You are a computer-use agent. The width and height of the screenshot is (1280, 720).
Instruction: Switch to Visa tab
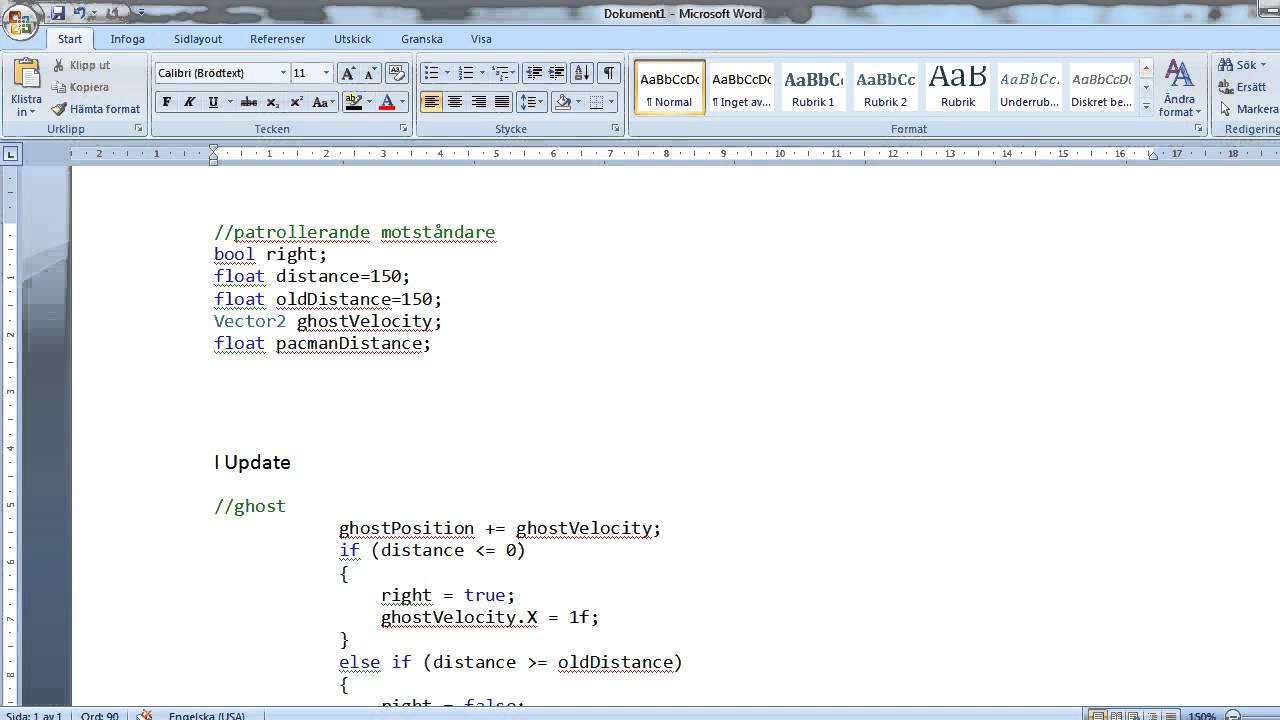pos(481,39)
